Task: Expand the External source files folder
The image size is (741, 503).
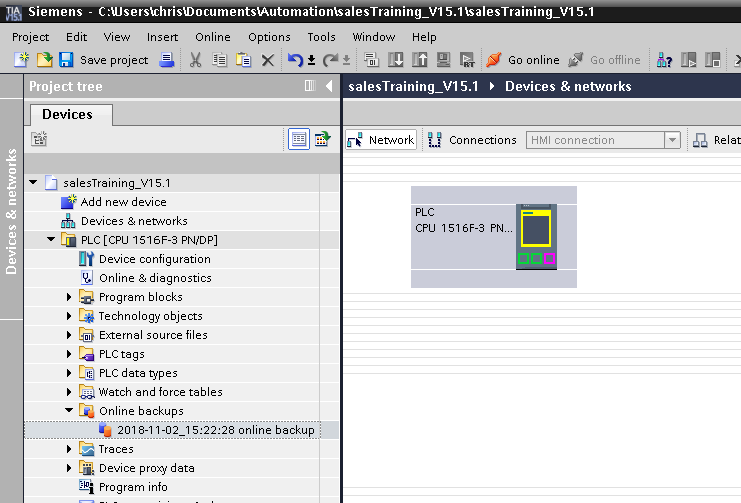Action: pyautogui.click(x=69, y=335)
